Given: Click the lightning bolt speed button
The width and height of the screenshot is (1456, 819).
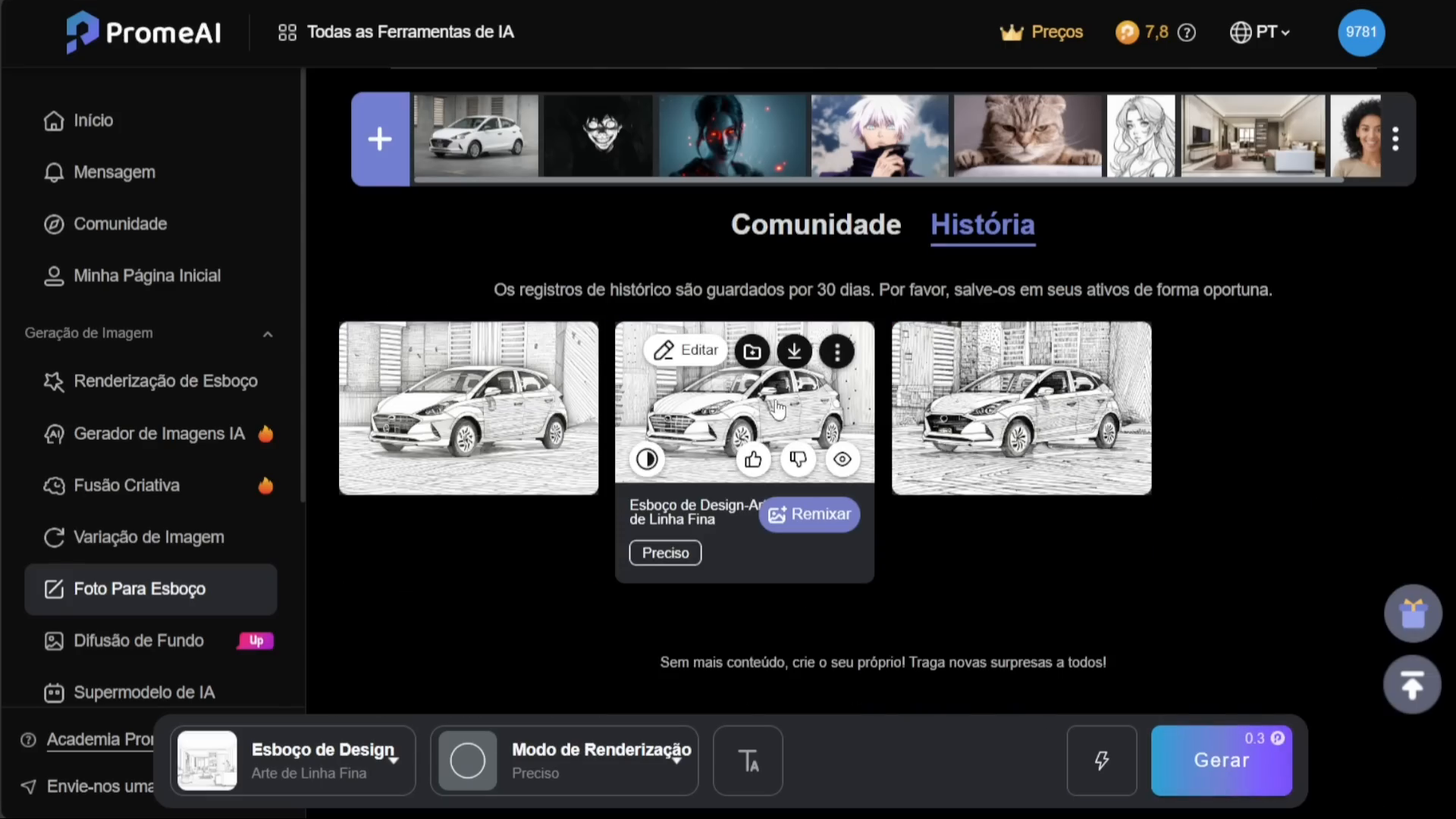Looking at the screenshot, I should [1102, 761].
